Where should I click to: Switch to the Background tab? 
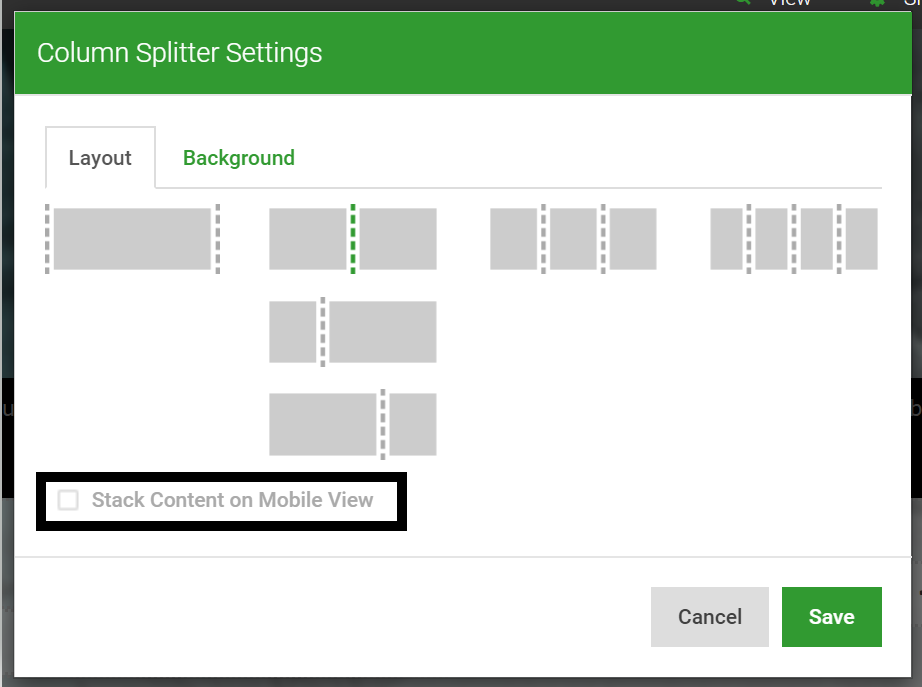click(238, 157)
